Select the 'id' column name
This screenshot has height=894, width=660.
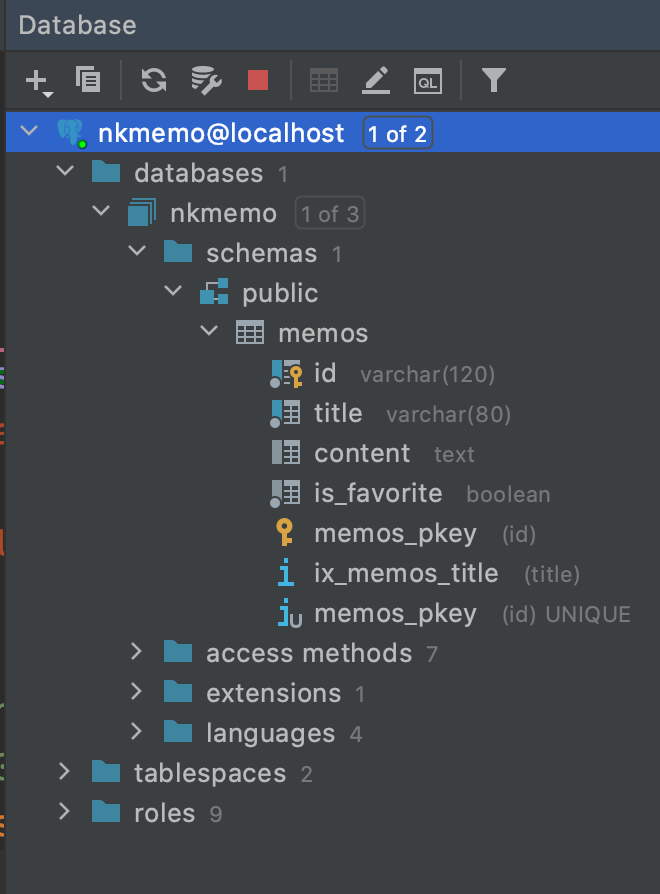(x=325, y=373)
